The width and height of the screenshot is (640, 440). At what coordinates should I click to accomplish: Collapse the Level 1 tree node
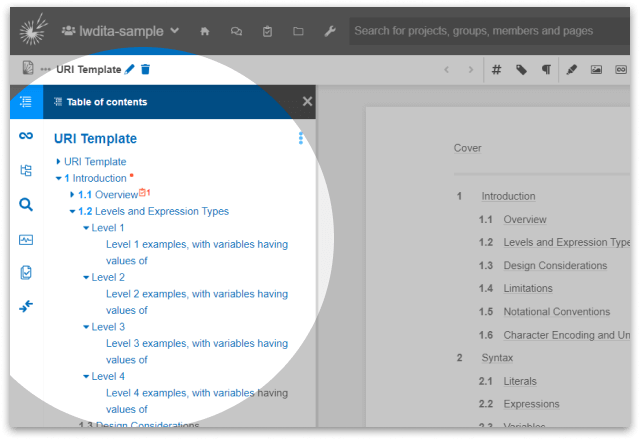point(86,228)
